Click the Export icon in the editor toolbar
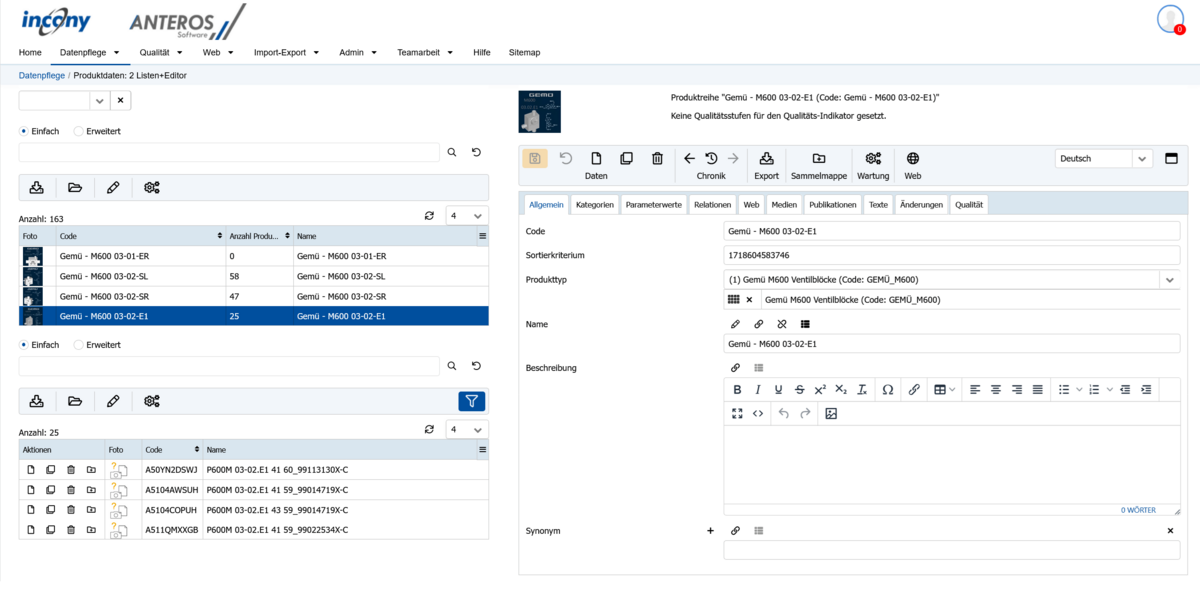The height and width of the screenshot is (600, 1200). point(766,159)
